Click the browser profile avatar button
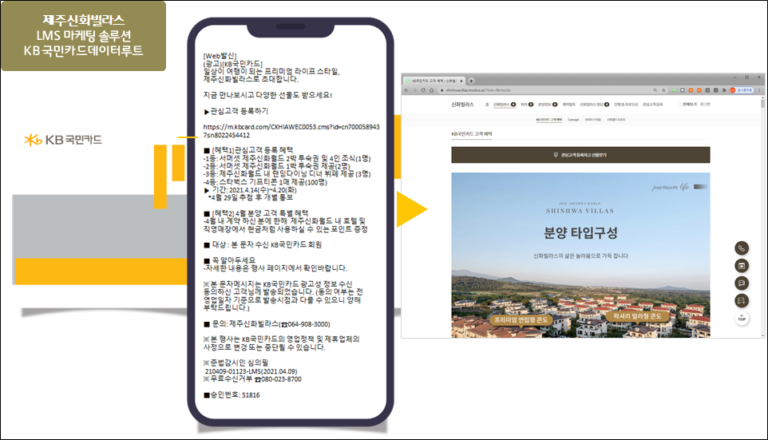Screen dimensions: 768x440 pos(742,90)
